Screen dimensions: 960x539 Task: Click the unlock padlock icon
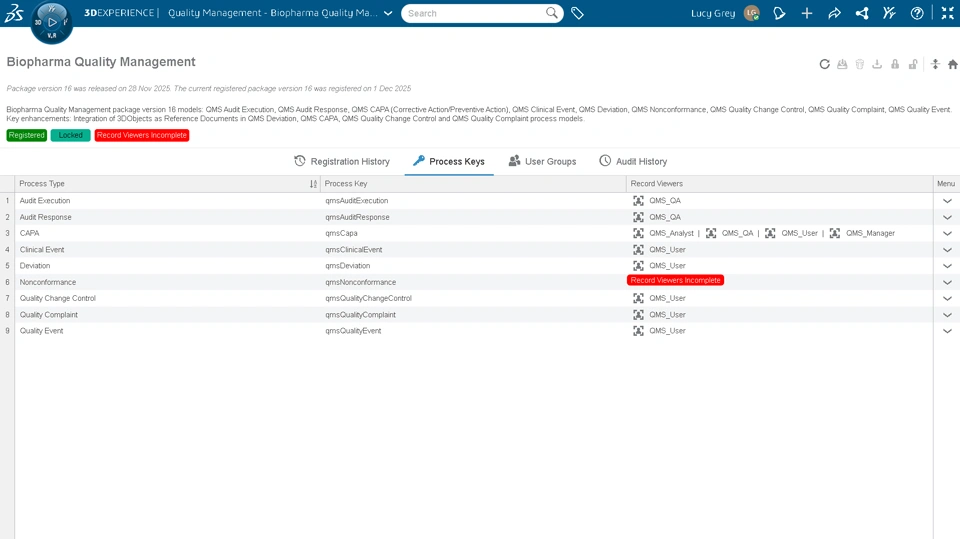click(x=913, y=64)
